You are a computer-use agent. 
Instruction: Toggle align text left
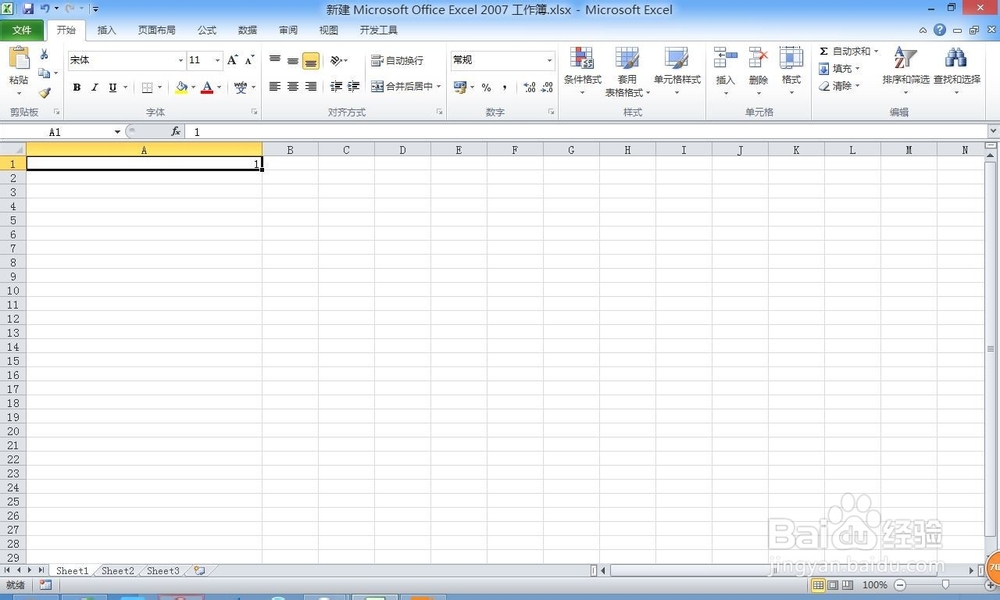click(275, 86)
